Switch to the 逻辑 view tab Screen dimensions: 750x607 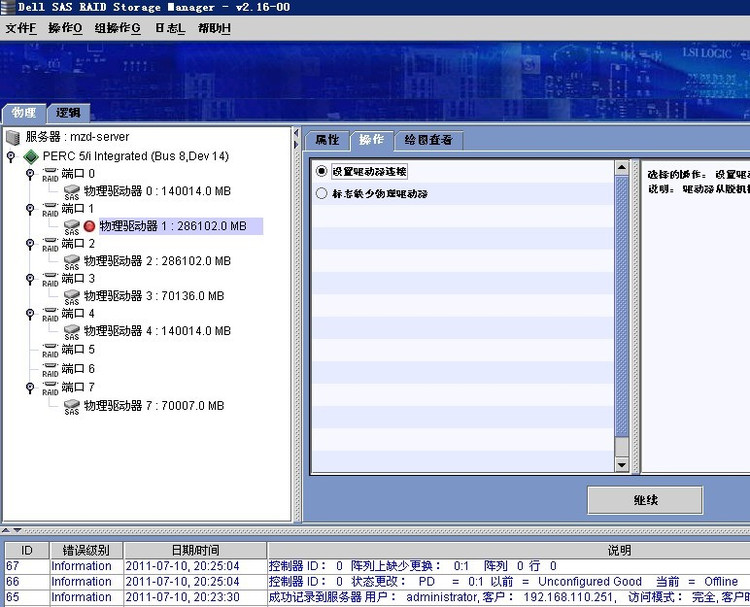(68, 113)
